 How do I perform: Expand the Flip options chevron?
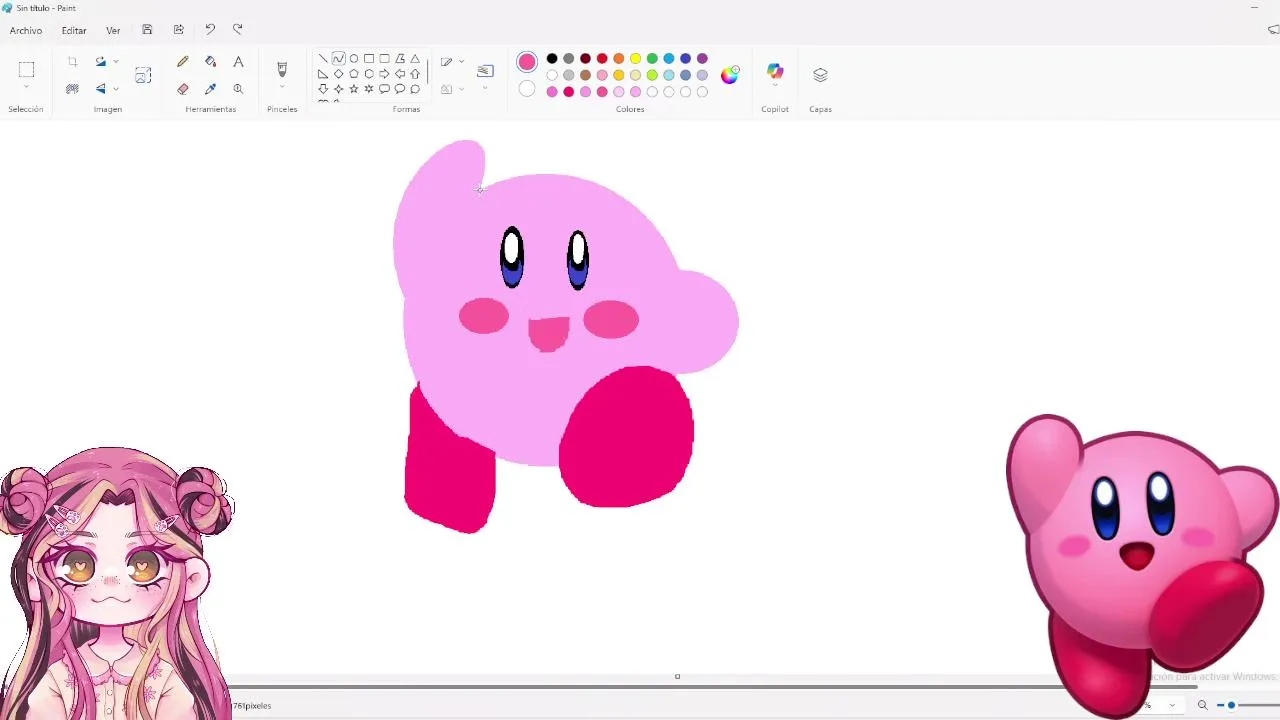point(116,89)
